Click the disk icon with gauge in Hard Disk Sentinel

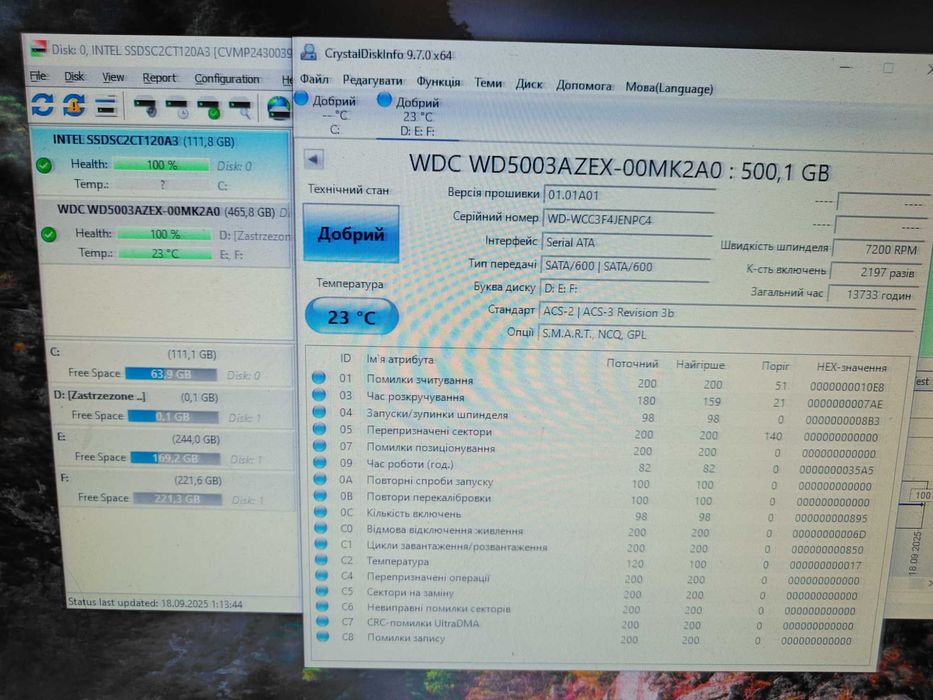coord(146,108)
